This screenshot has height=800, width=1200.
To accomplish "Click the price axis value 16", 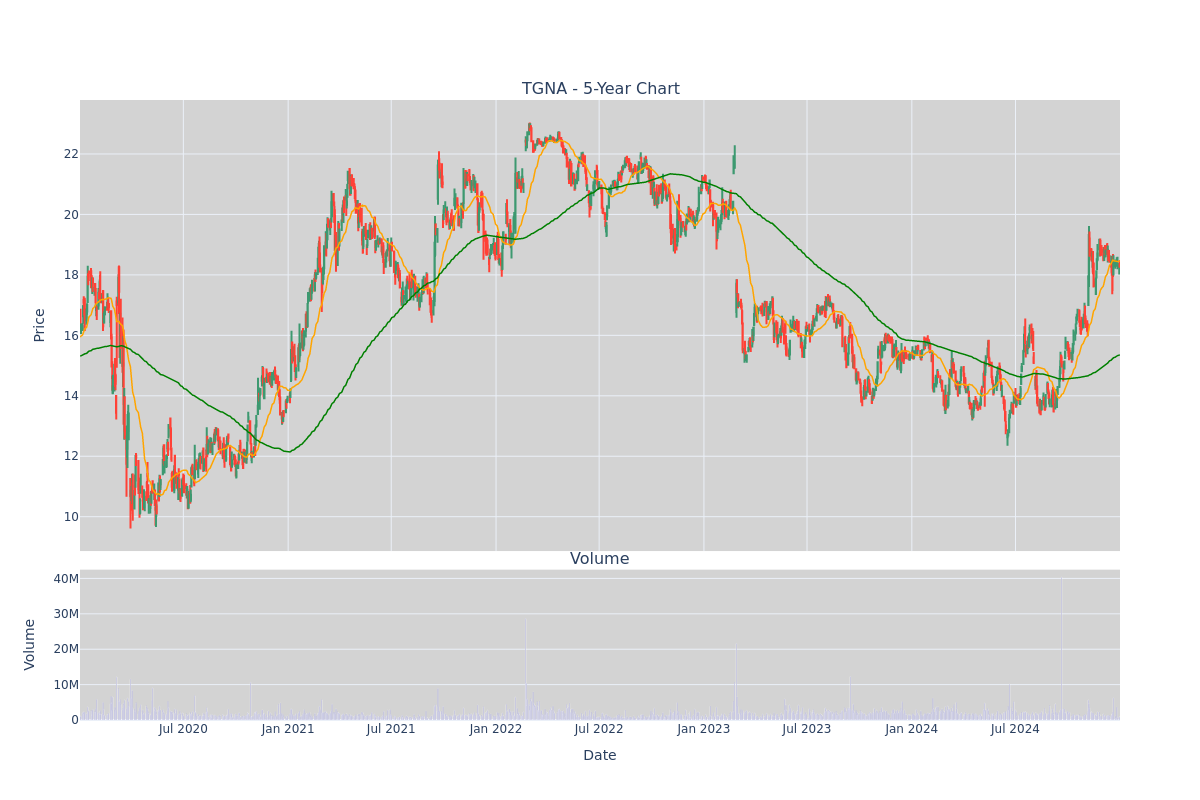I will click(x=71, y=335).
